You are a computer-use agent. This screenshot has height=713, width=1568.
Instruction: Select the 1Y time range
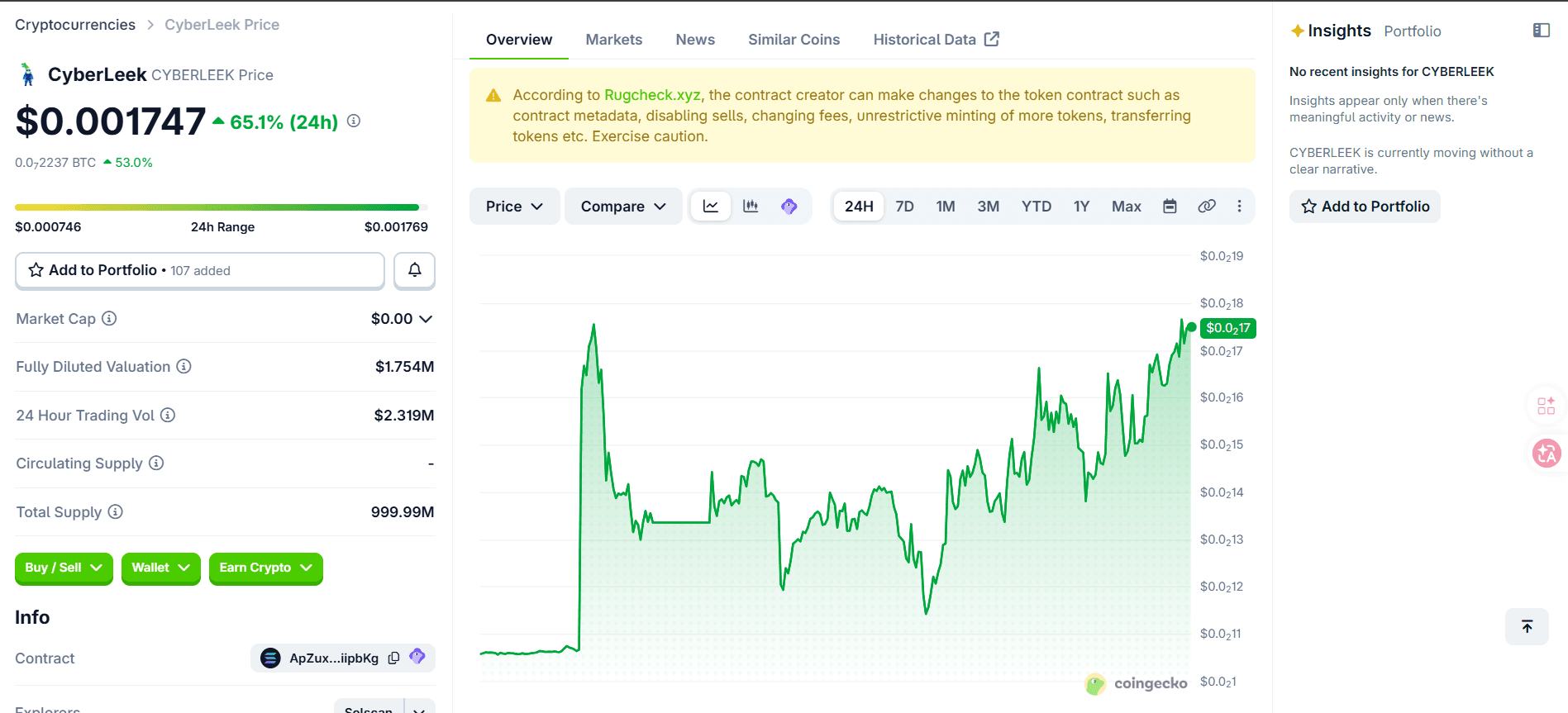tap(1082, 206)
